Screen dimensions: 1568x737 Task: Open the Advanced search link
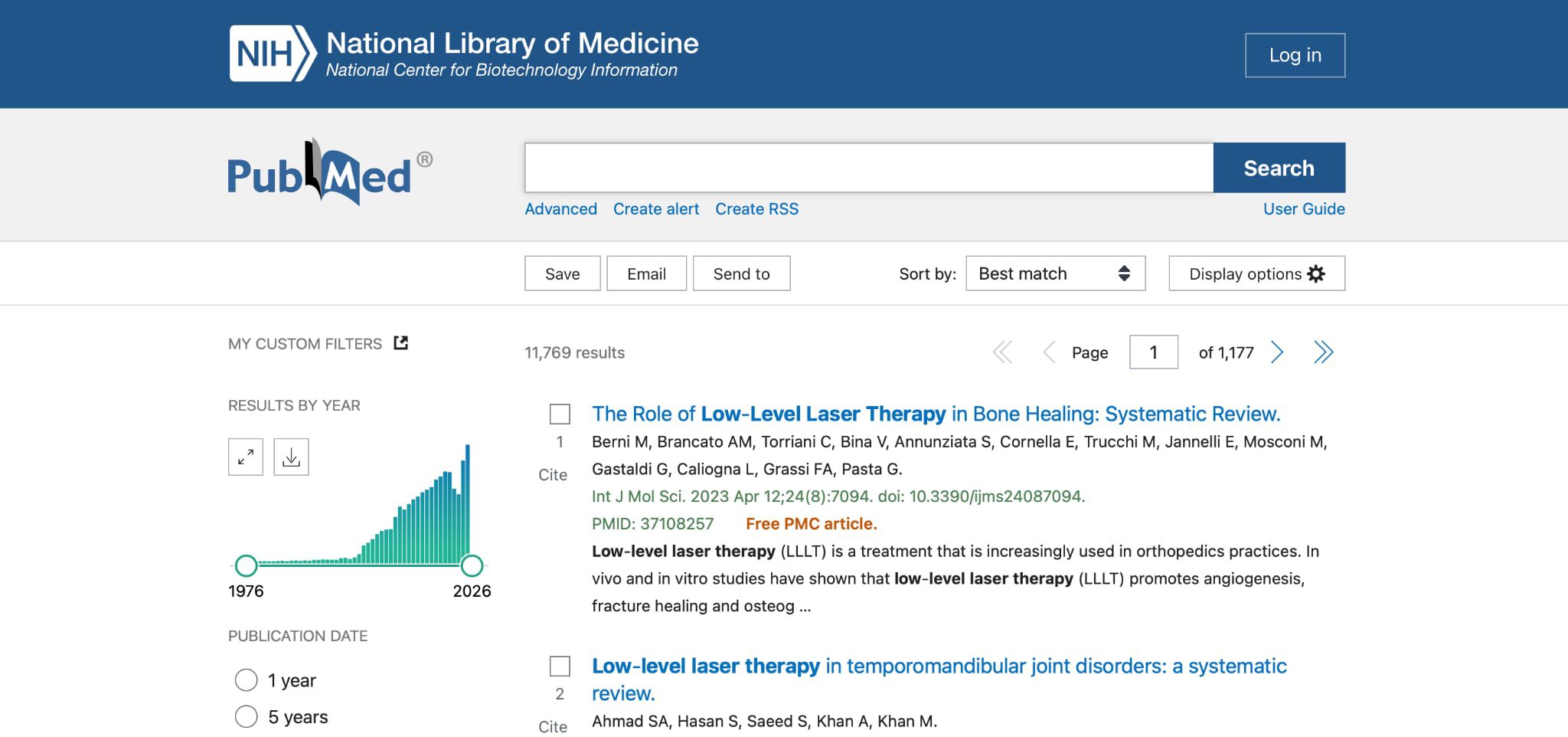coord(560,209)
